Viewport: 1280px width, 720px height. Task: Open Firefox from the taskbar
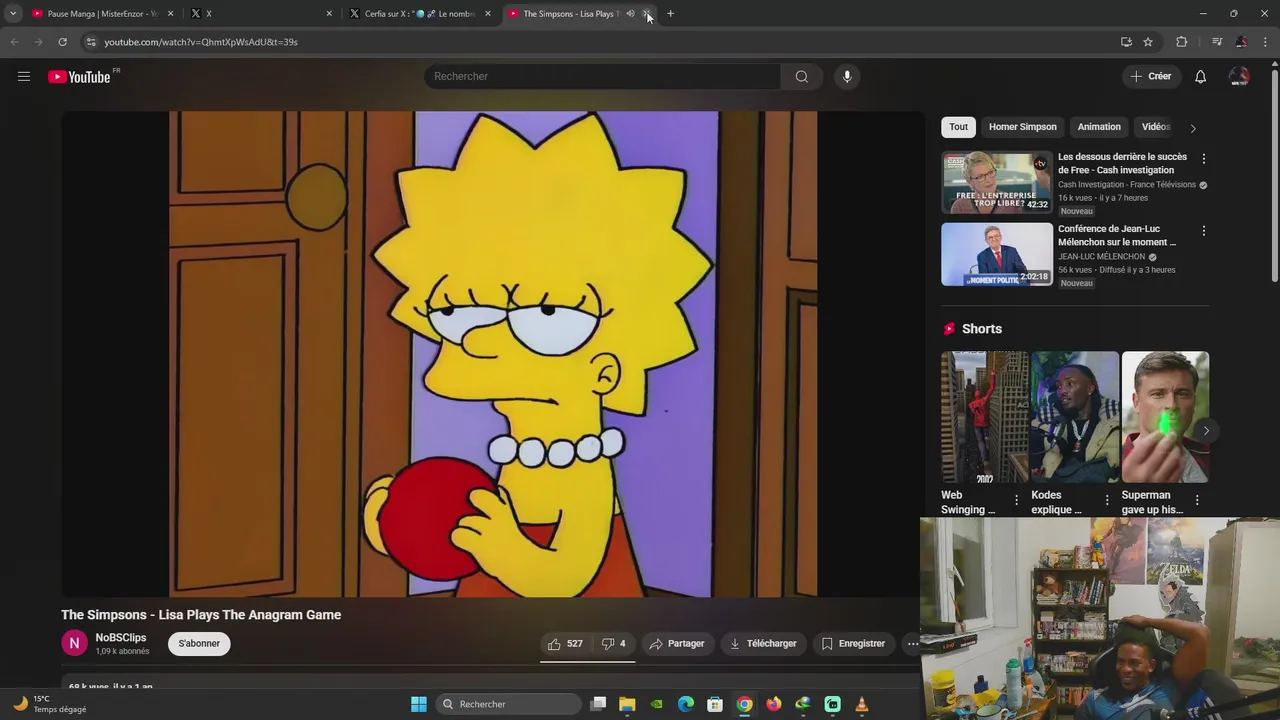pyautogui.click(x=774, y=704)
